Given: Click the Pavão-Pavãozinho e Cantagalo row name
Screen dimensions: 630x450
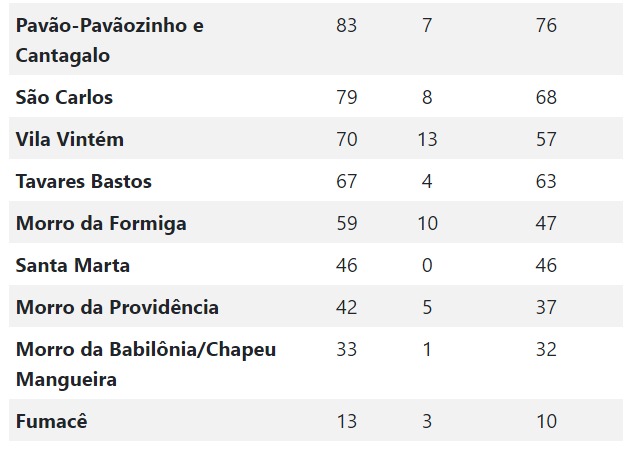Looking at the screenshot, I should pos(110,41).
